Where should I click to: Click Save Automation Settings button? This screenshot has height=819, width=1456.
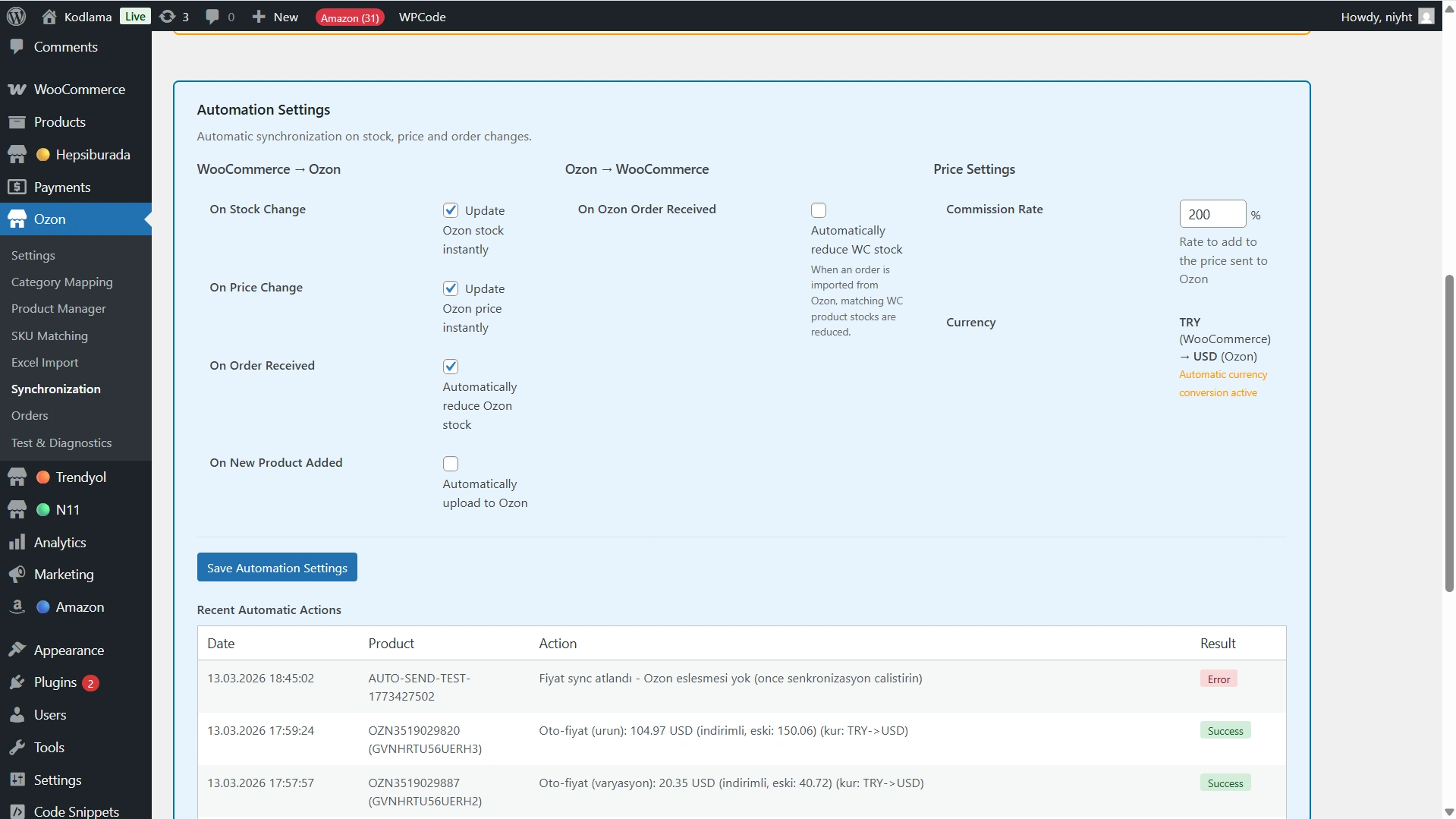coord(277,568)
